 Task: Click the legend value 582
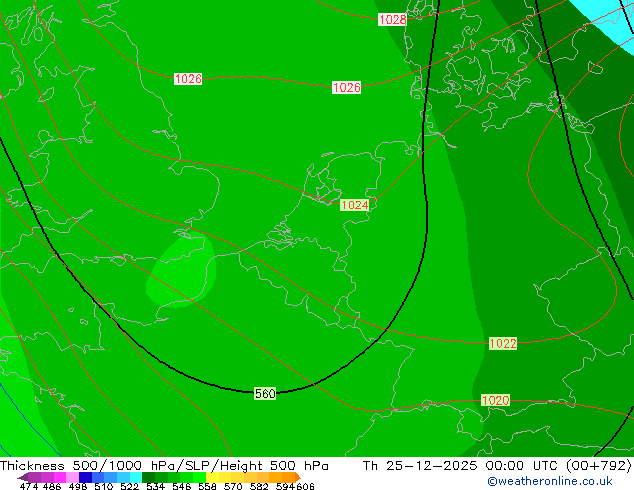point(259,486)
